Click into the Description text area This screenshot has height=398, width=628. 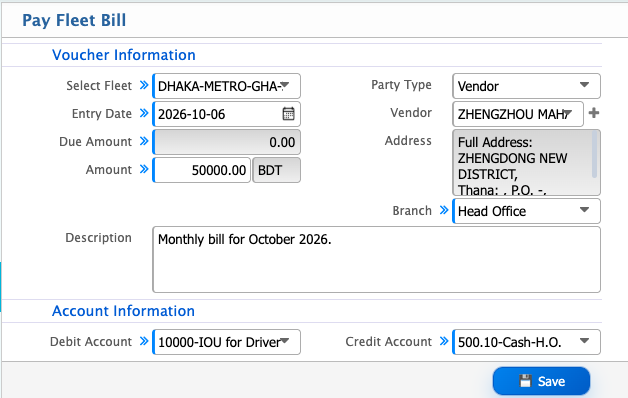[376, 259]
